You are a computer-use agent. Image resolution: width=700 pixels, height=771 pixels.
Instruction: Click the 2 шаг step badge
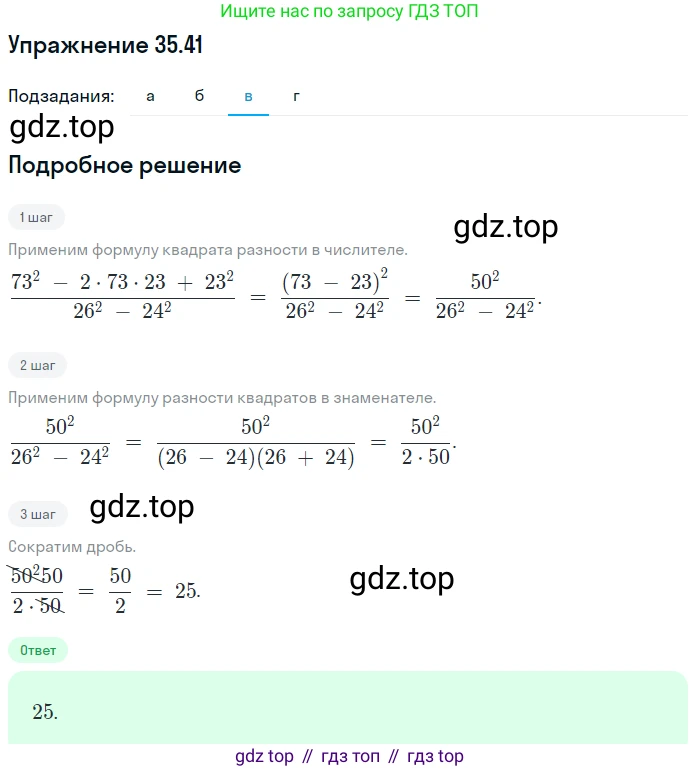(x=37, y=365)
